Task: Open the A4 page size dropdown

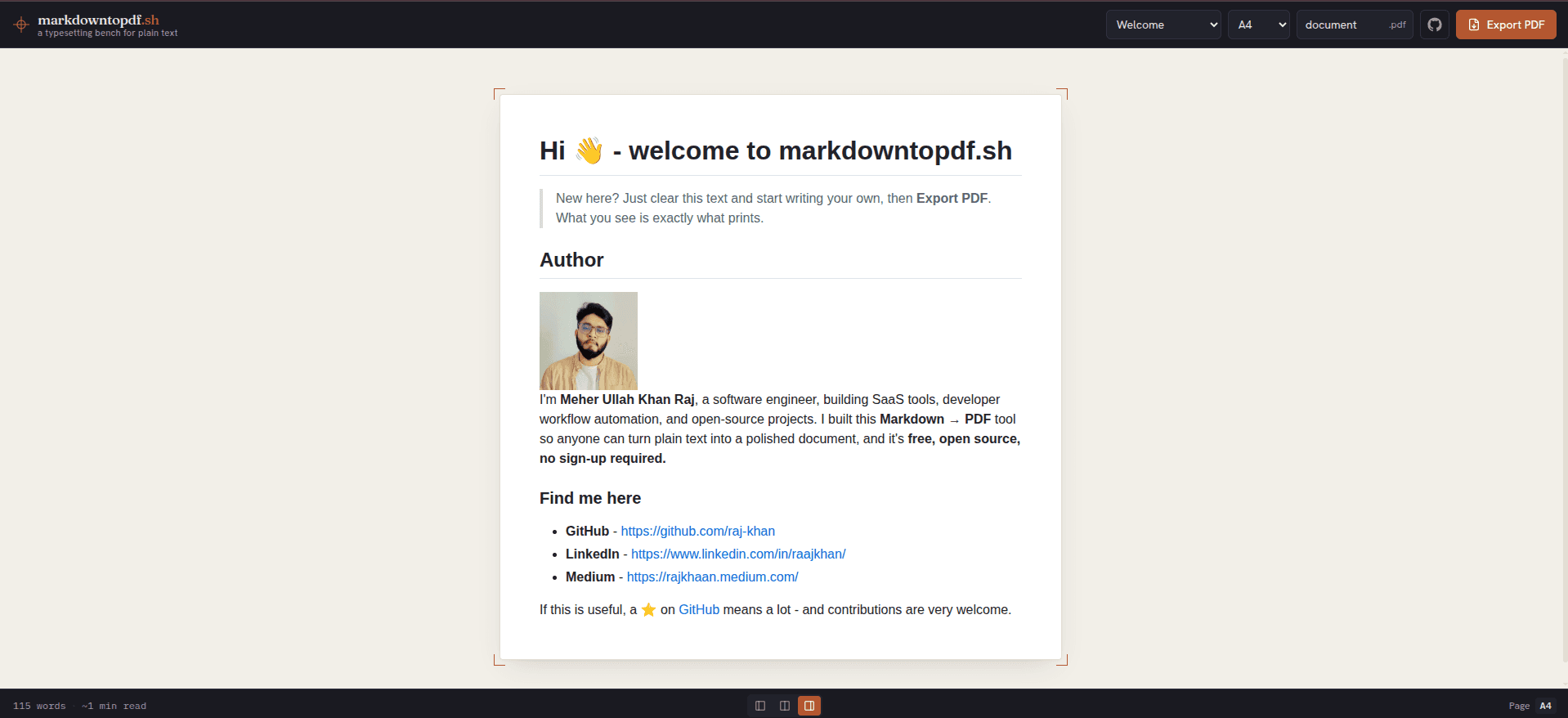Action: point(1259,25)
